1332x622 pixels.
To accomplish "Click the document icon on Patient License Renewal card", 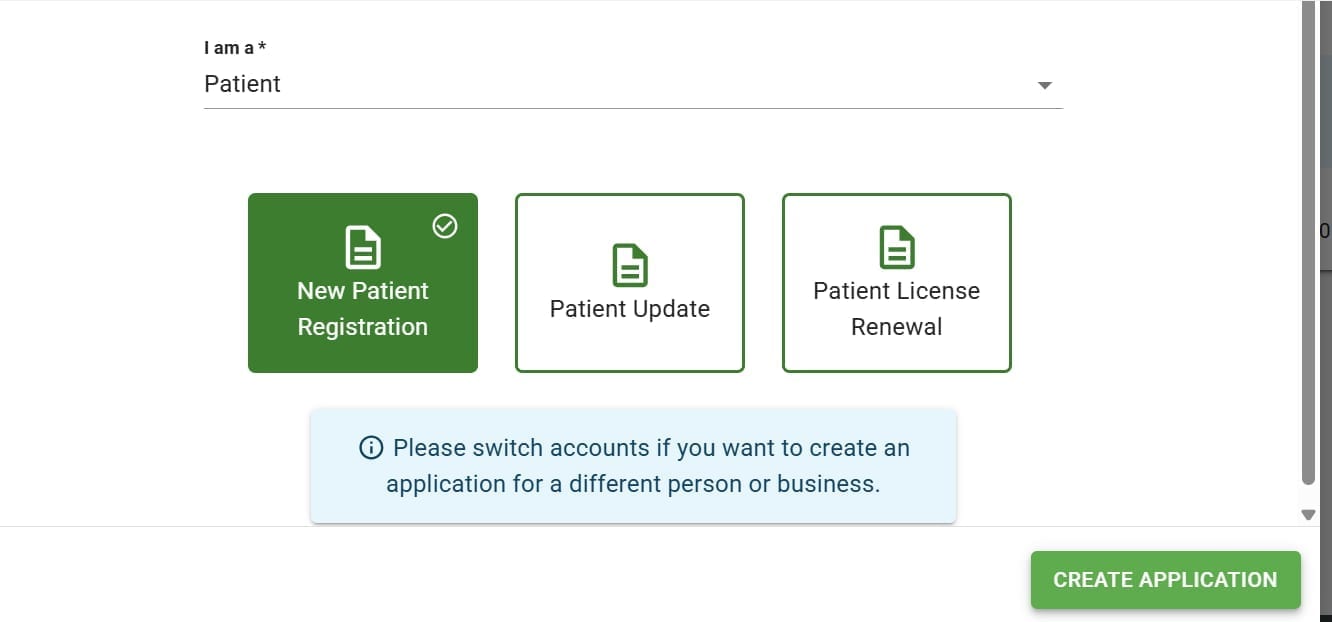I will [x=896, y=246].
